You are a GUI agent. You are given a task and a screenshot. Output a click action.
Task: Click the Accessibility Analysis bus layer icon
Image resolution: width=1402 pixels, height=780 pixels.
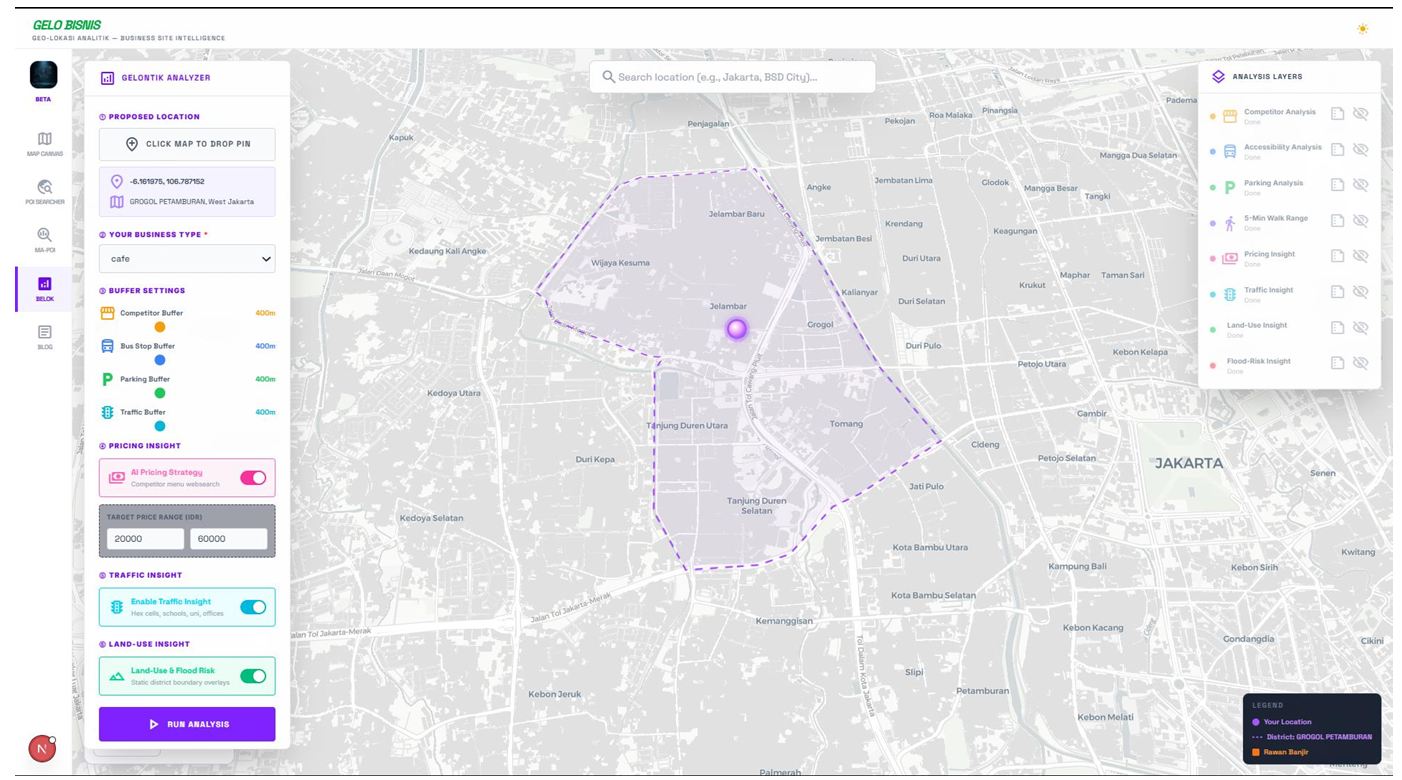click(x=1230, y=152)
